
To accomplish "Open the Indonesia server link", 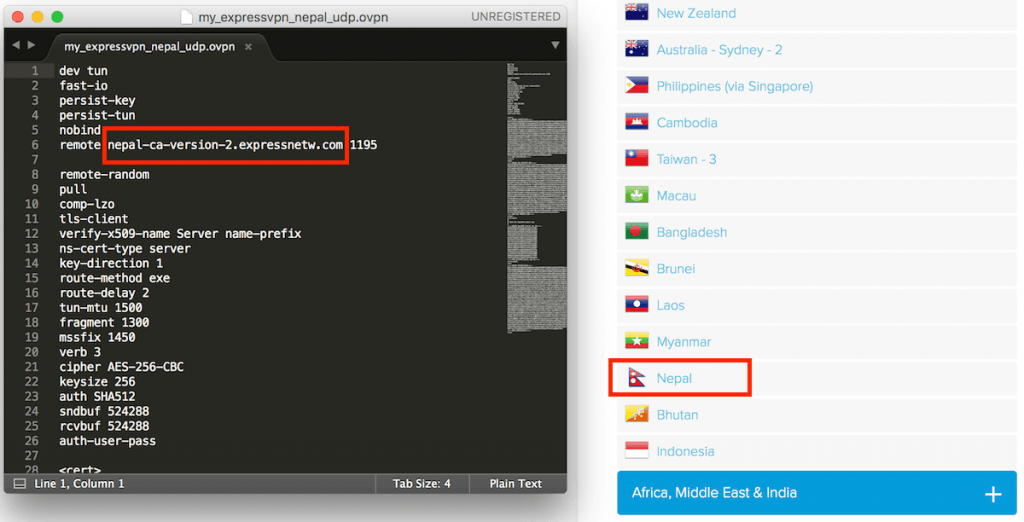I will point(685,451).
